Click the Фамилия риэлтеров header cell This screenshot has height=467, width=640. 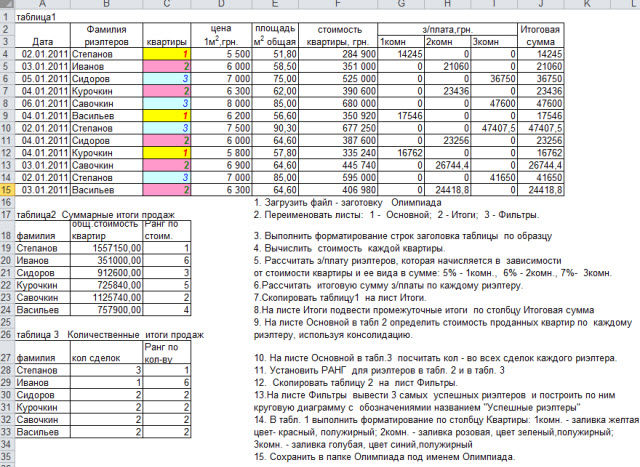[107, 36]
